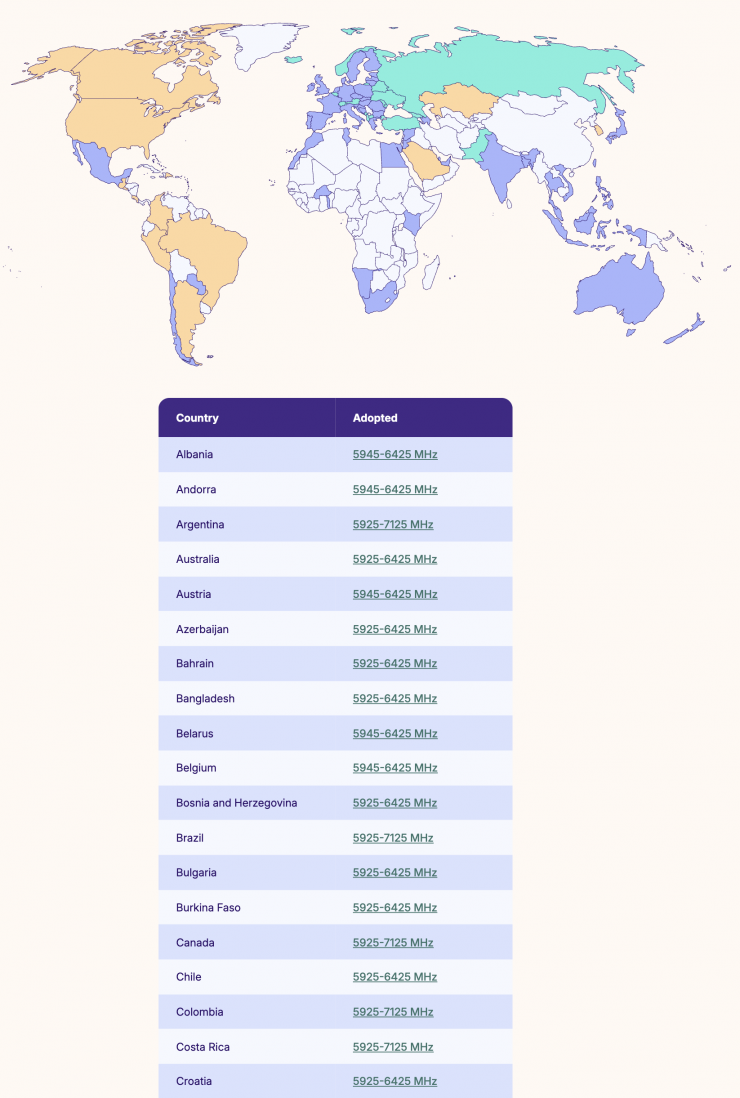Screen dimensions: 740x1098
Task: Open Canada's adopted band link
Action: pyautogui.click(x=393, y=943)
